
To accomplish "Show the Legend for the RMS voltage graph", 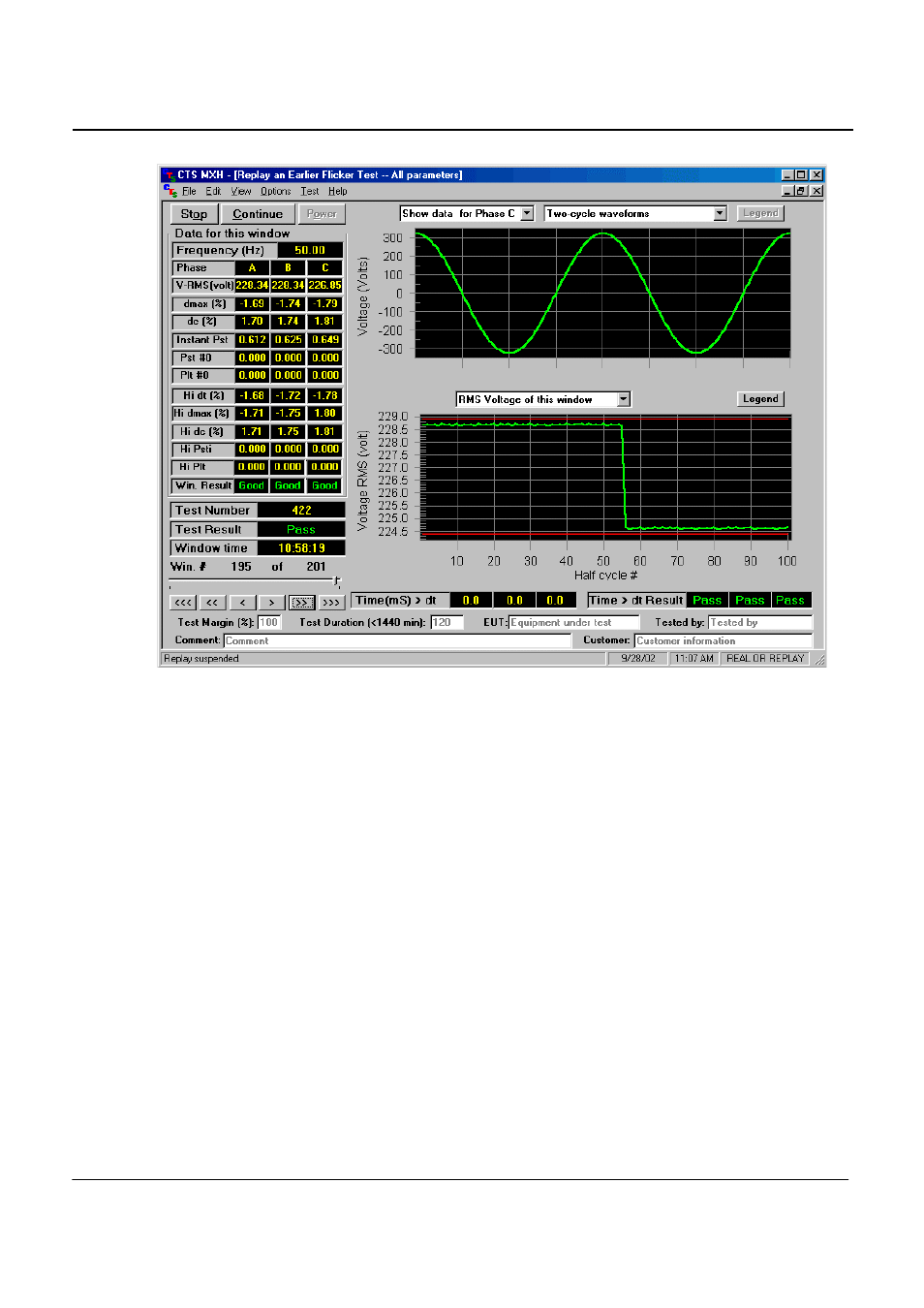I will [x=760, y=399].
